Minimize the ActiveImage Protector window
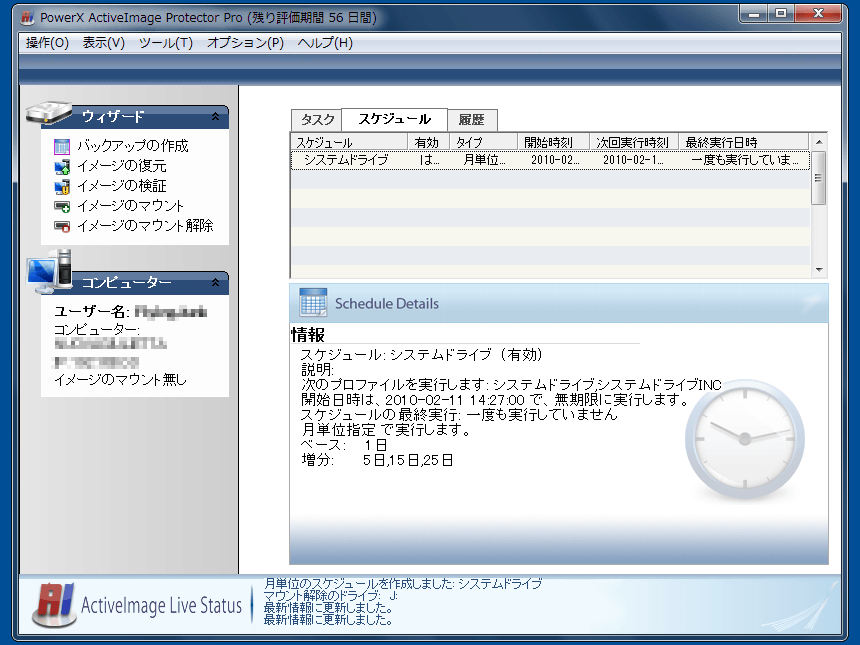The image size is (860, 645). pyautogui.click(x=755, y=14)
